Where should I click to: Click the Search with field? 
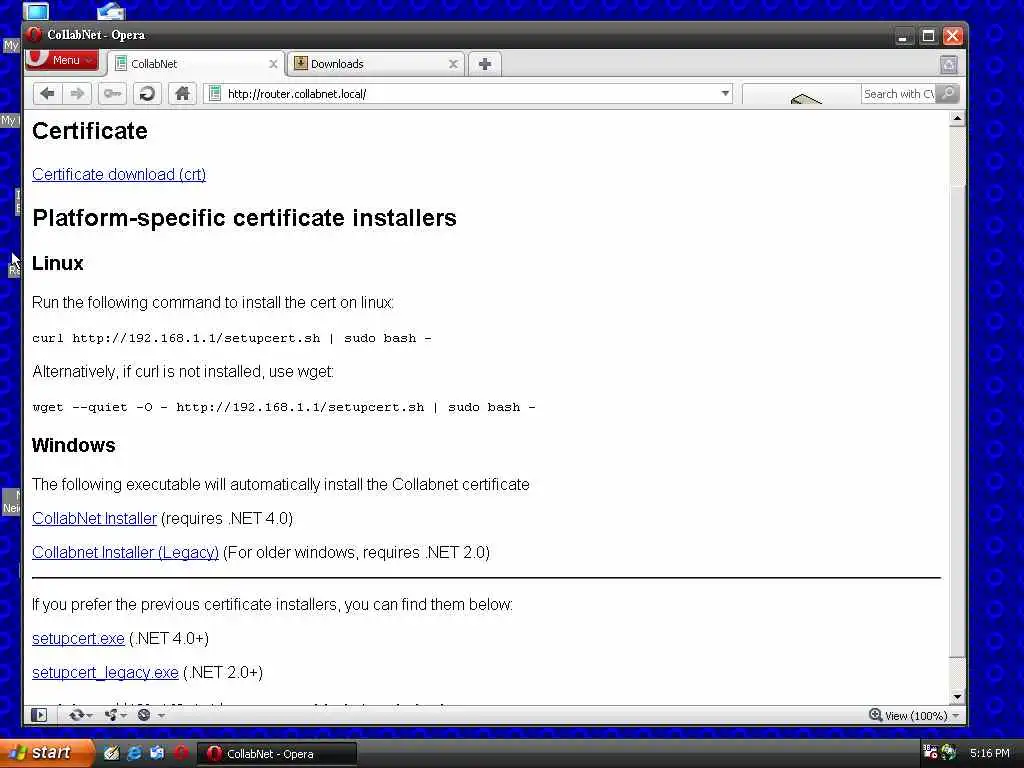[x=899, y=94]
